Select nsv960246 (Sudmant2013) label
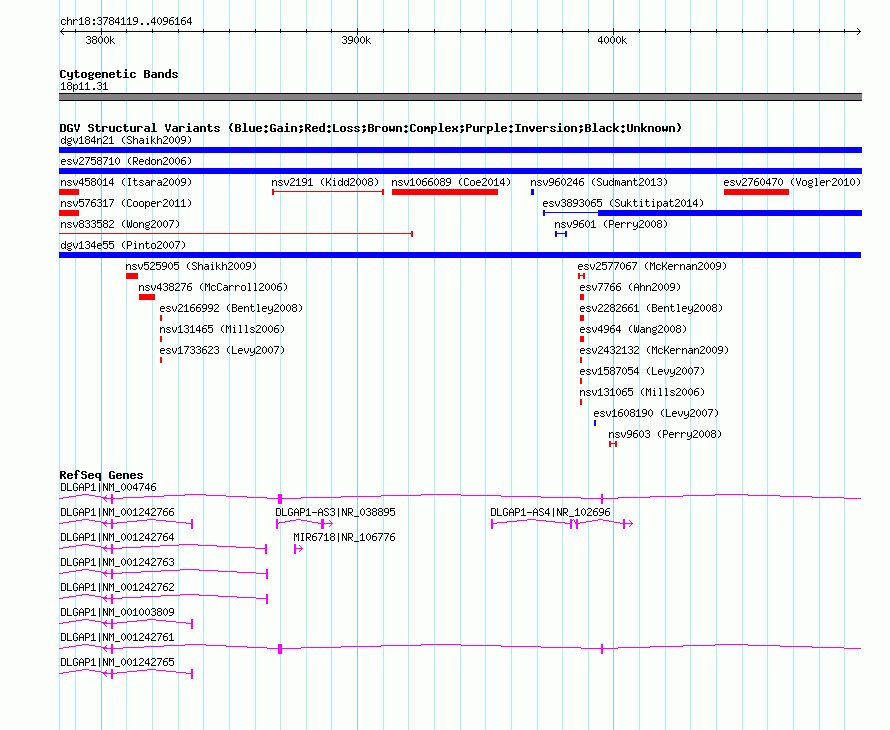This screenshot has width=890, height=730. click(599, 182)
